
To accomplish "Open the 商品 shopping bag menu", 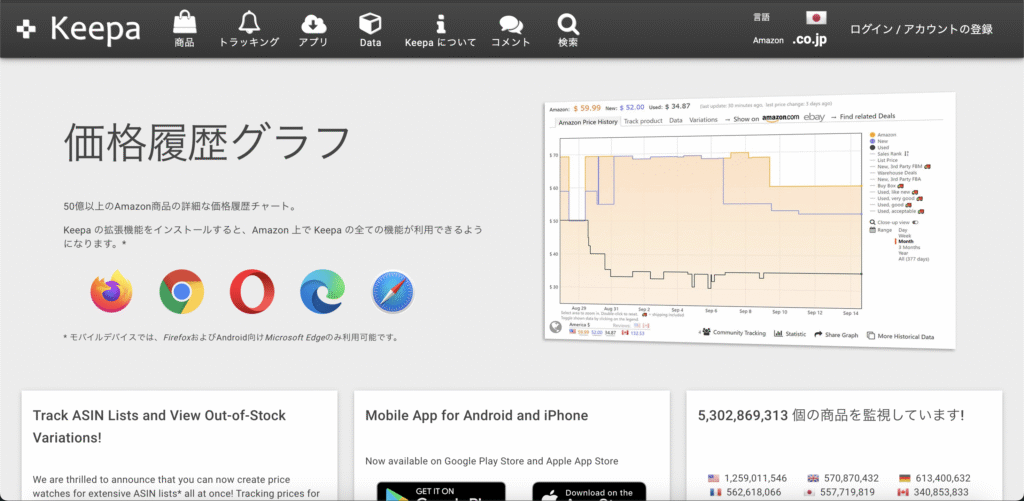I will (x=184, y=30).
